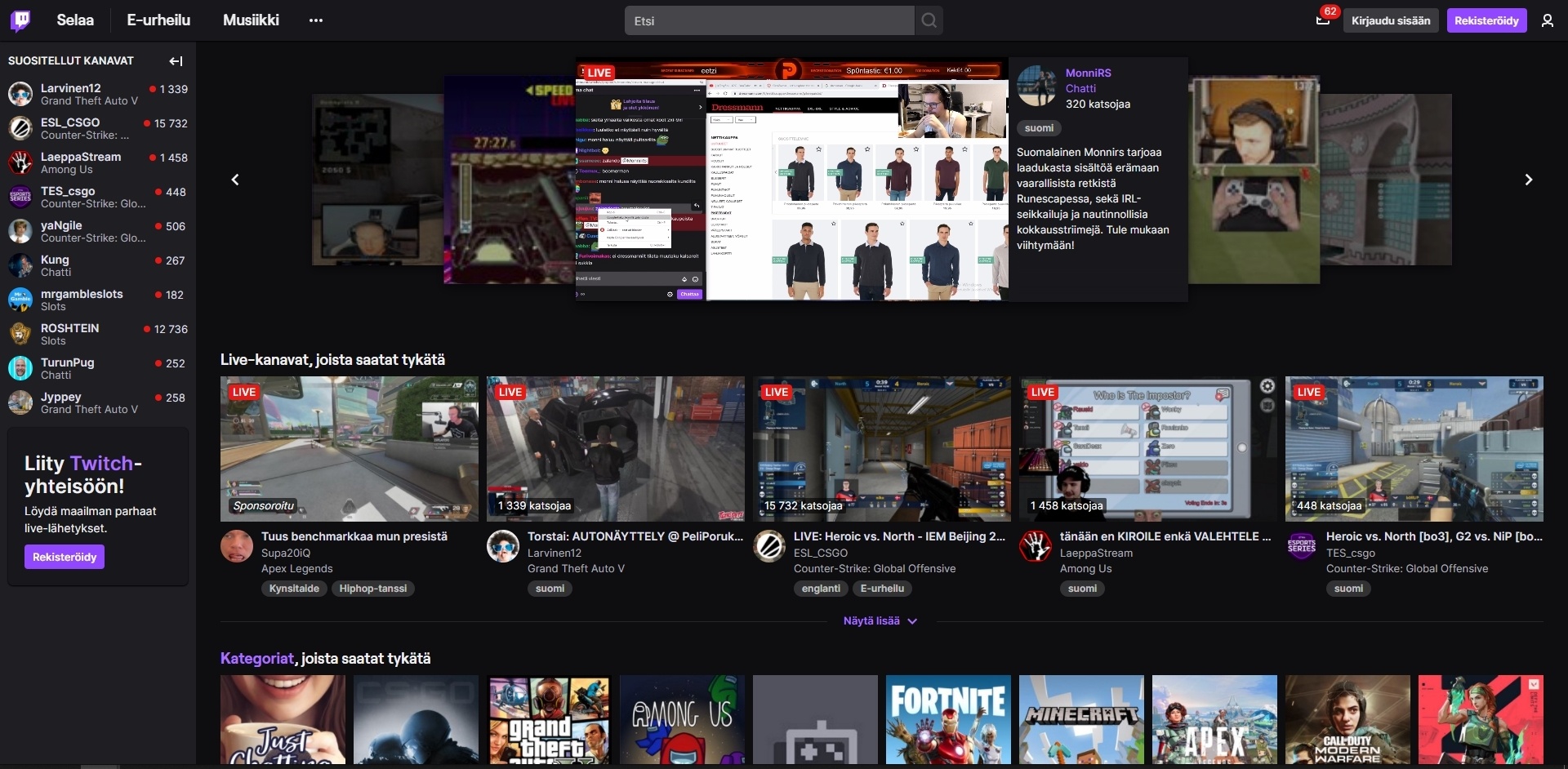This screenshot has height=769, width=1568.
Task: Open the Fortnite category cover
Action: (x=948, y=720)
